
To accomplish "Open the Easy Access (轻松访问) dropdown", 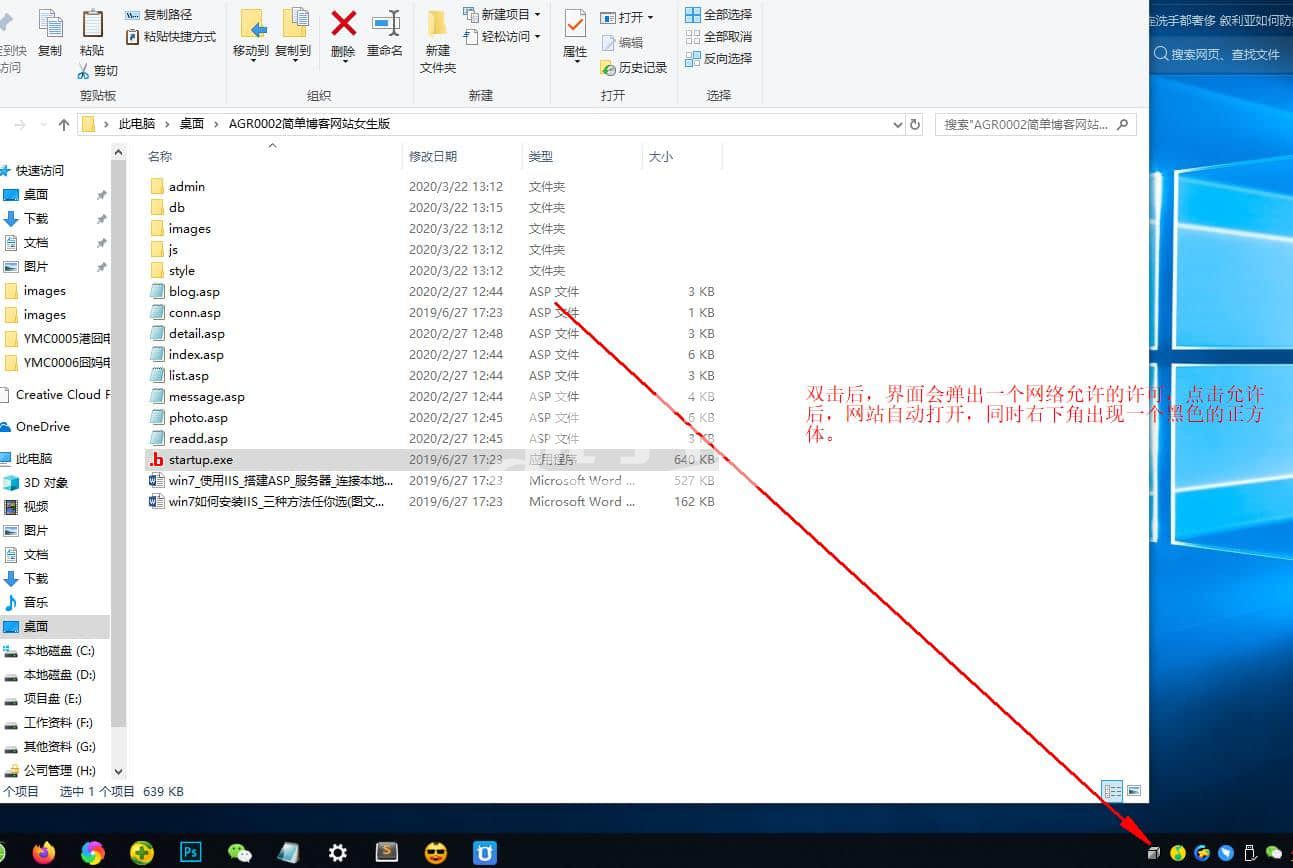I will coord(505,37).
